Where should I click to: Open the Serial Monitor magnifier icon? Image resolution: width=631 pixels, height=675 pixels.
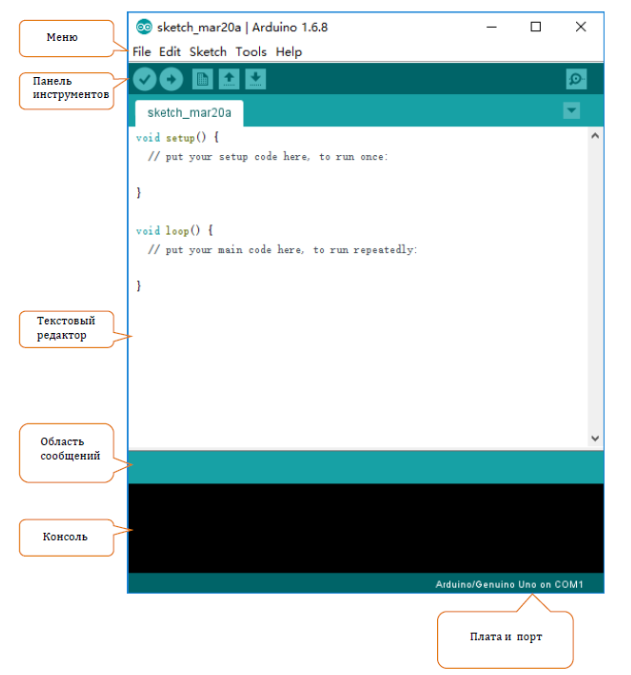click(x=576, y=79)
